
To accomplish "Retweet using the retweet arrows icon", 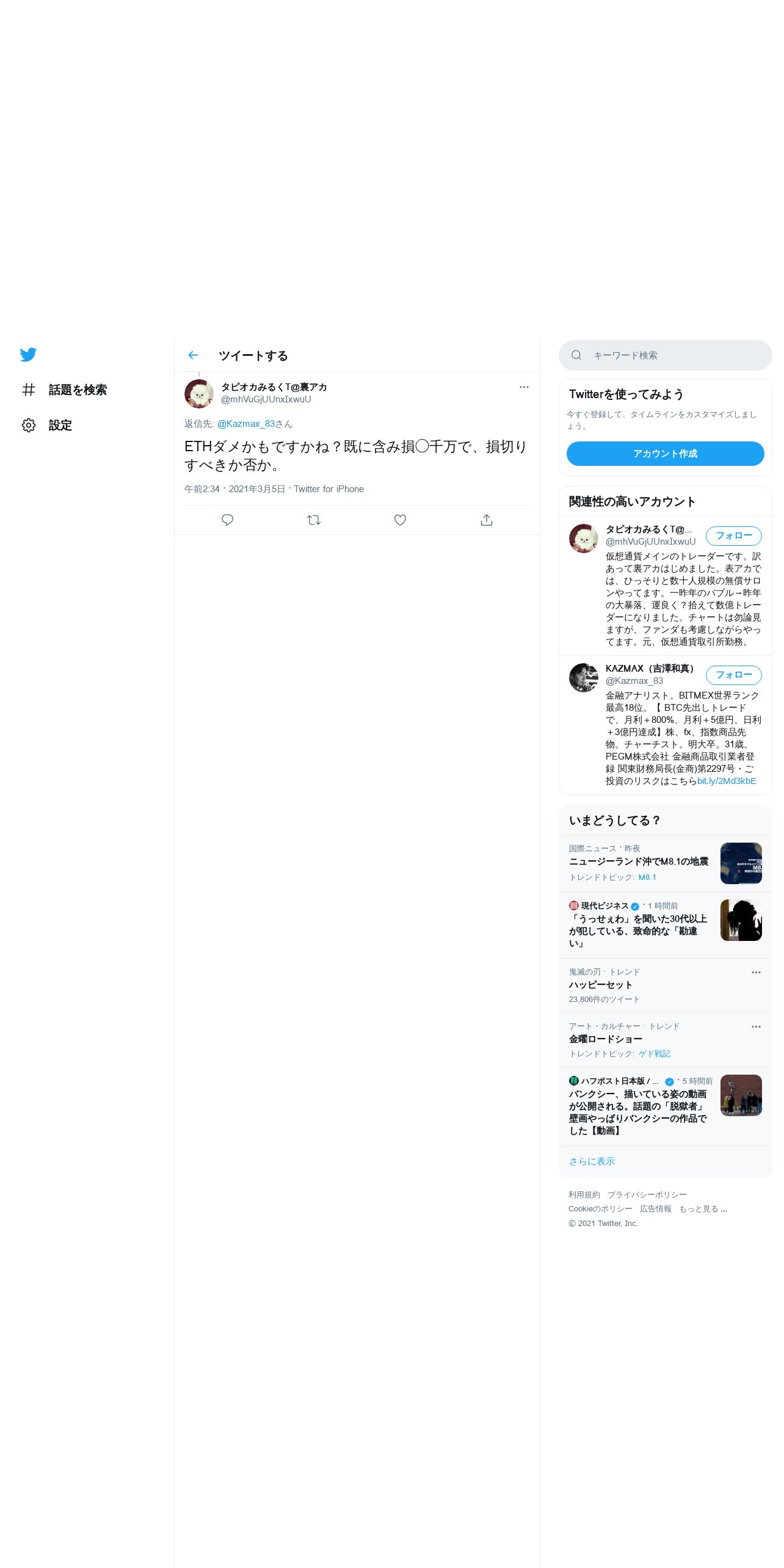I will pyautogui.click(x=314, y=520).
